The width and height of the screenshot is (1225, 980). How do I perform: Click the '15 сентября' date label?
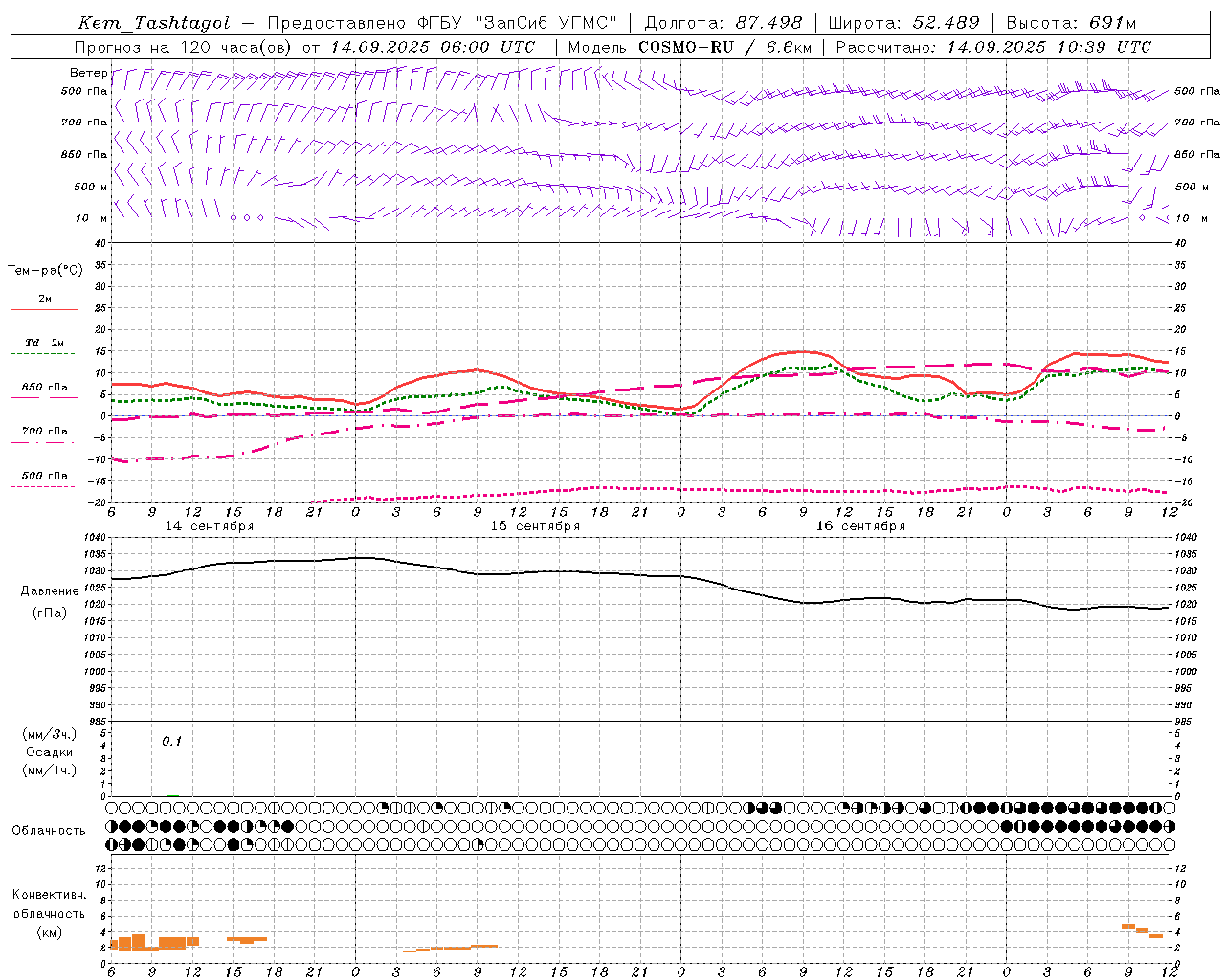pyautogui.click(x=535, y=526)
